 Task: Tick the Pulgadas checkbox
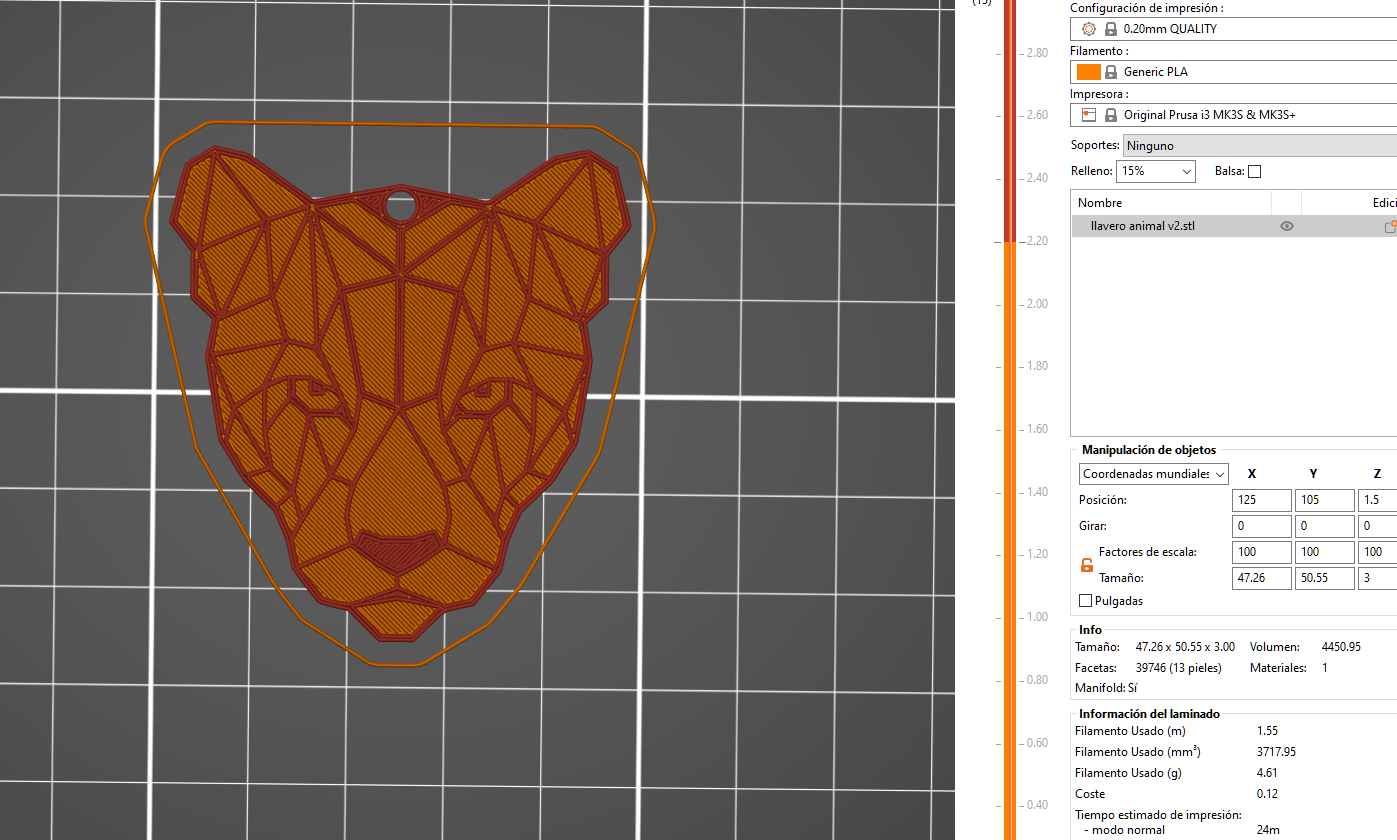[1086, 601]
